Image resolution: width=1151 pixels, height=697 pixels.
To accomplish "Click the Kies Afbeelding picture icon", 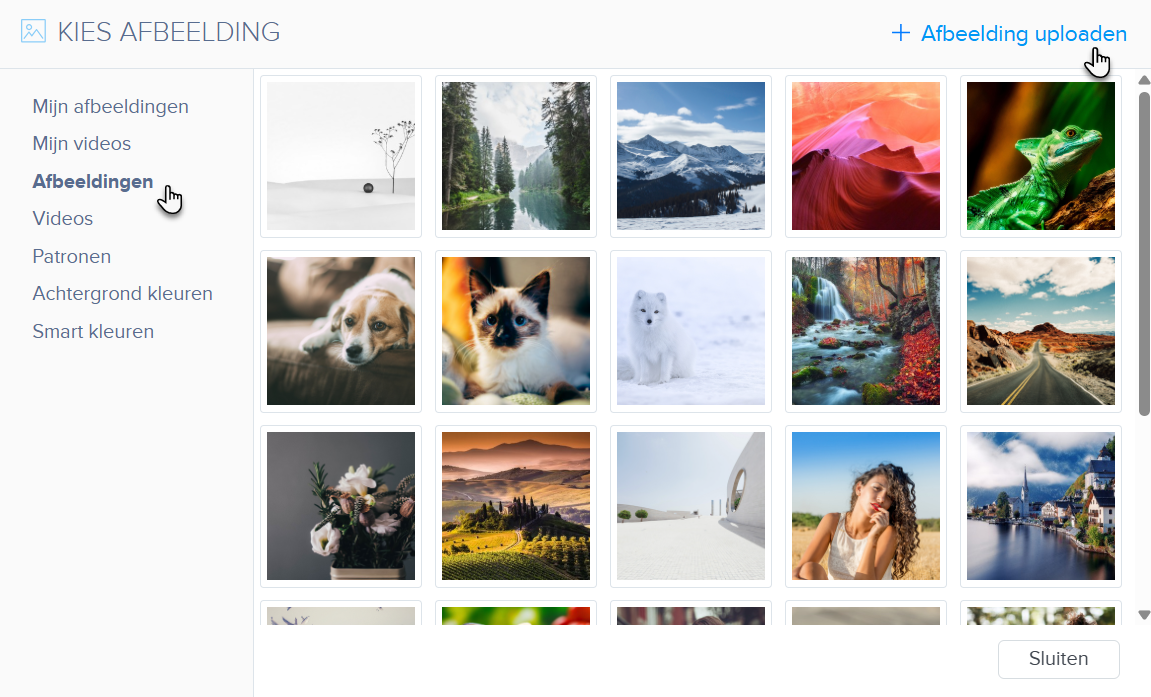I will (x=33, y=32).
